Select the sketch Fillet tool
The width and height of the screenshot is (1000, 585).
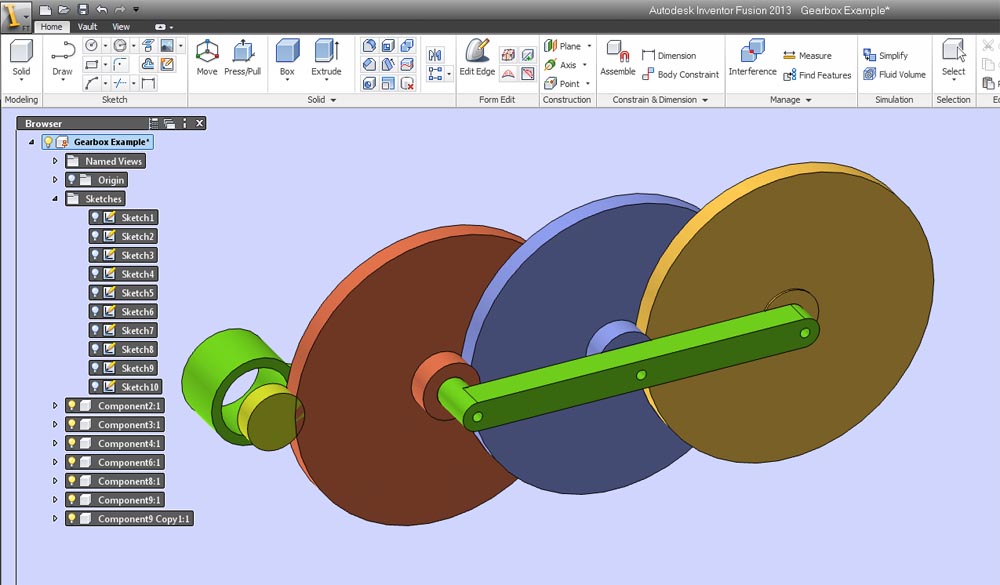(x=120, y=64)
